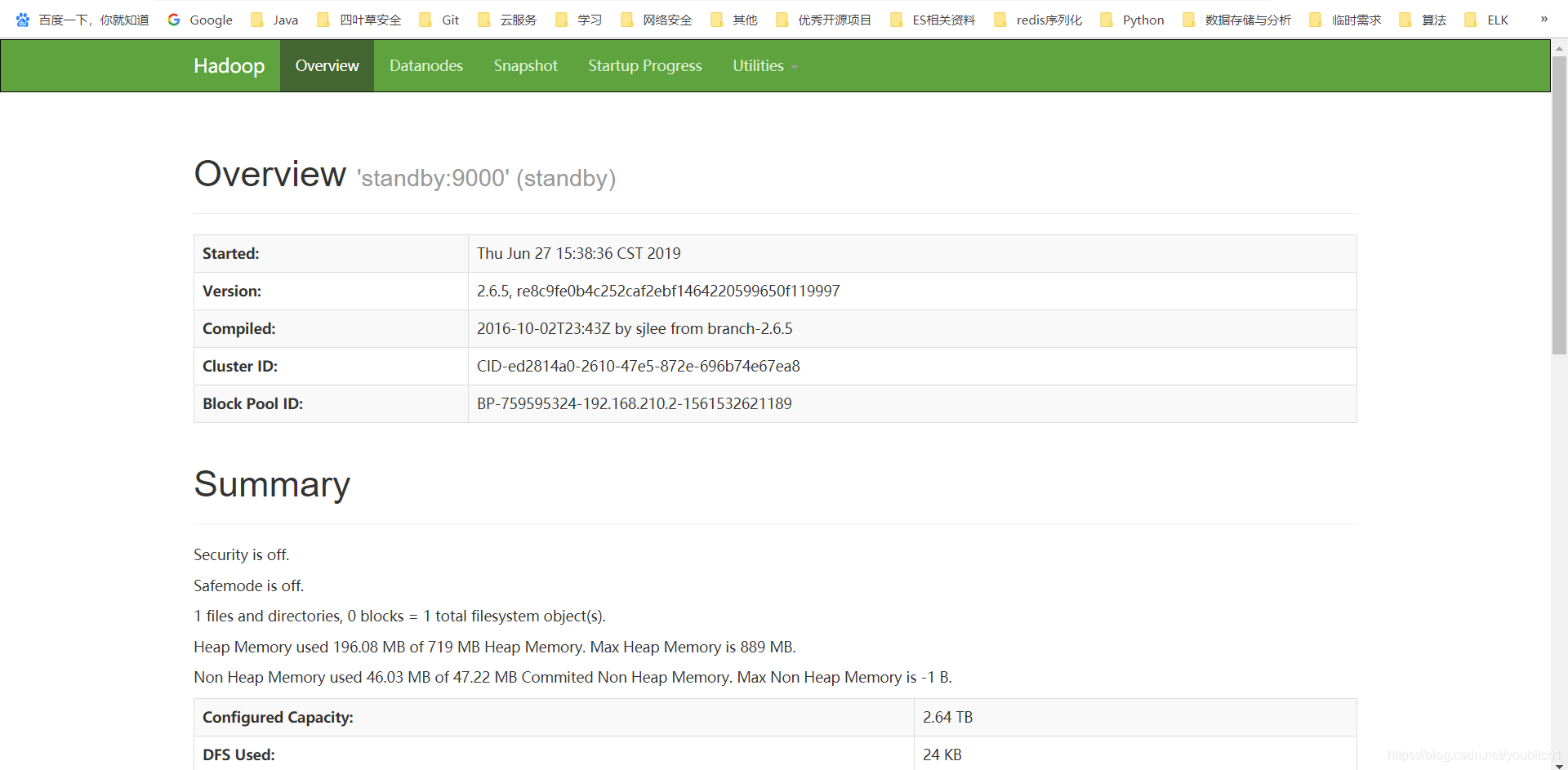Show more bookmarks via the overflow chevron
1568x770 pixels.
click(1543, 19)
